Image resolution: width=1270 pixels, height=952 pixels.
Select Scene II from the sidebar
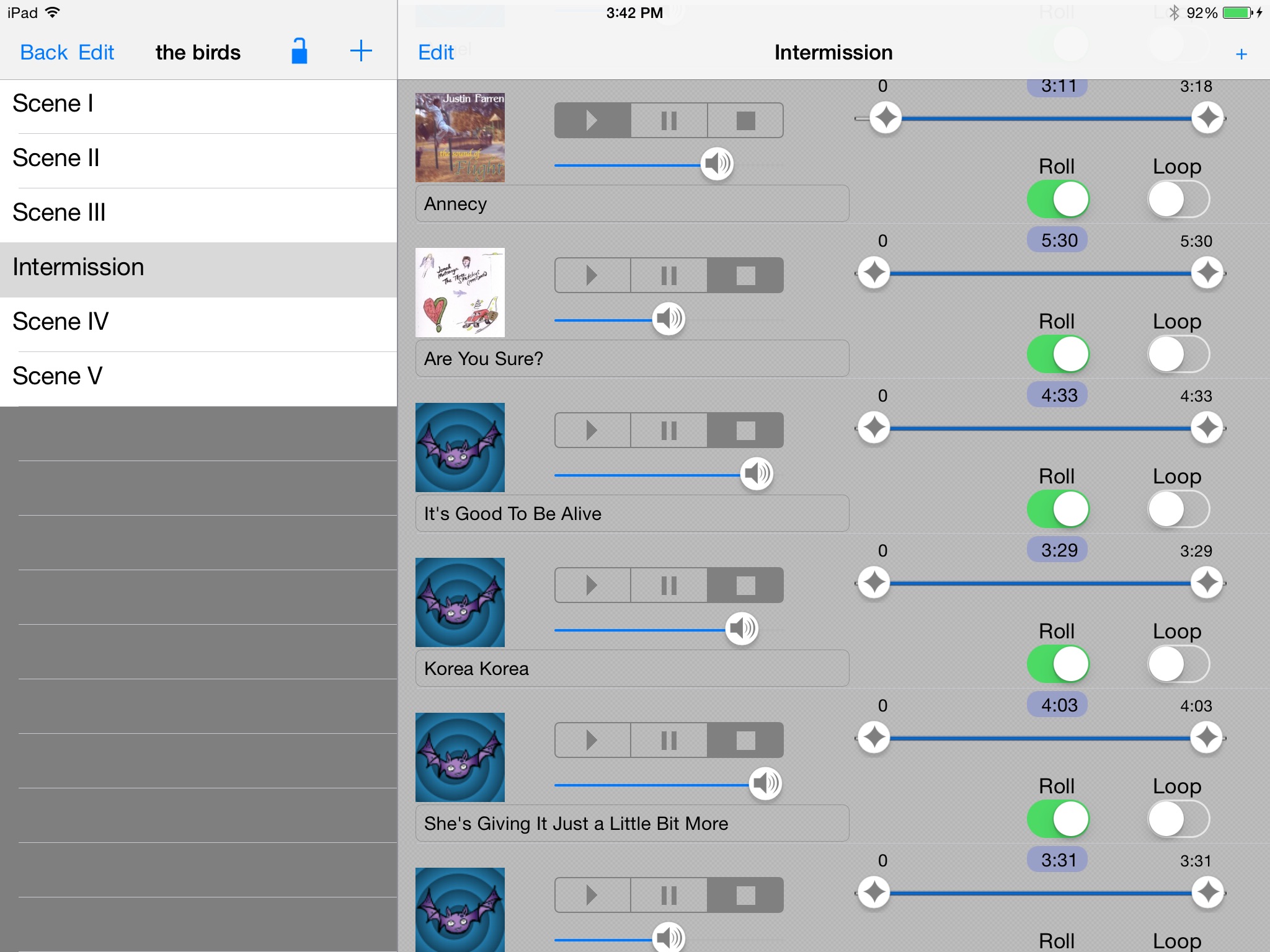click(197, 156)
